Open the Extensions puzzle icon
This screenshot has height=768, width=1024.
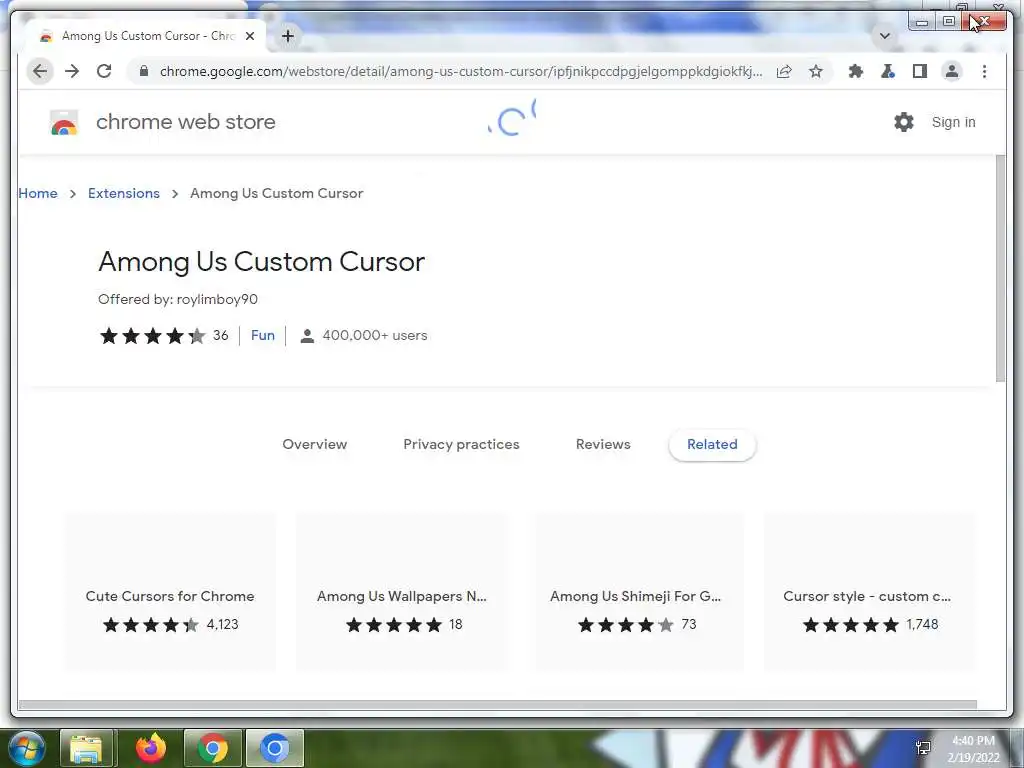(x=856, y=71)
